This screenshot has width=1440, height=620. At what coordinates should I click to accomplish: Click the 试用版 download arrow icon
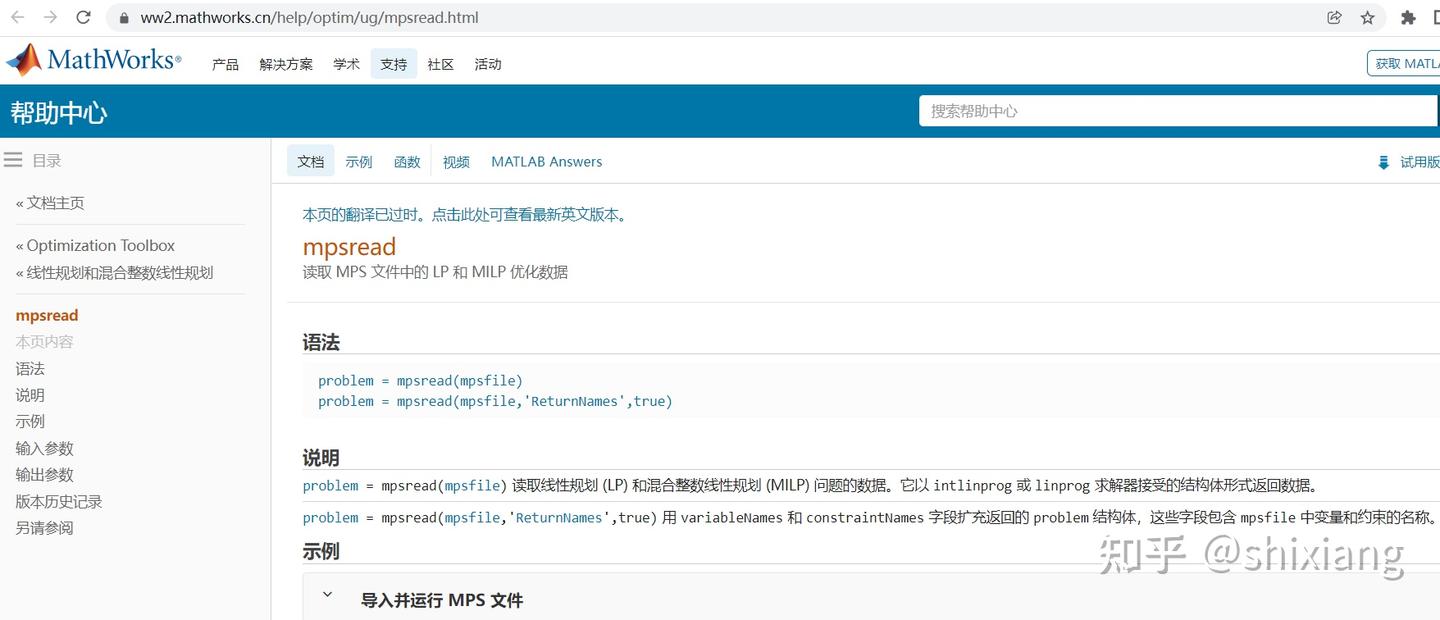[x=1383, y=161]
